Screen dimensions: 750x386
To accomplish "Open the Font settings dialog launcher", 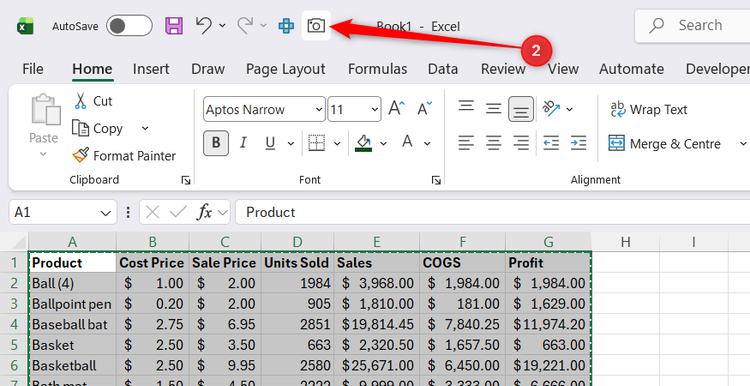I will click(x=436, y=180).
